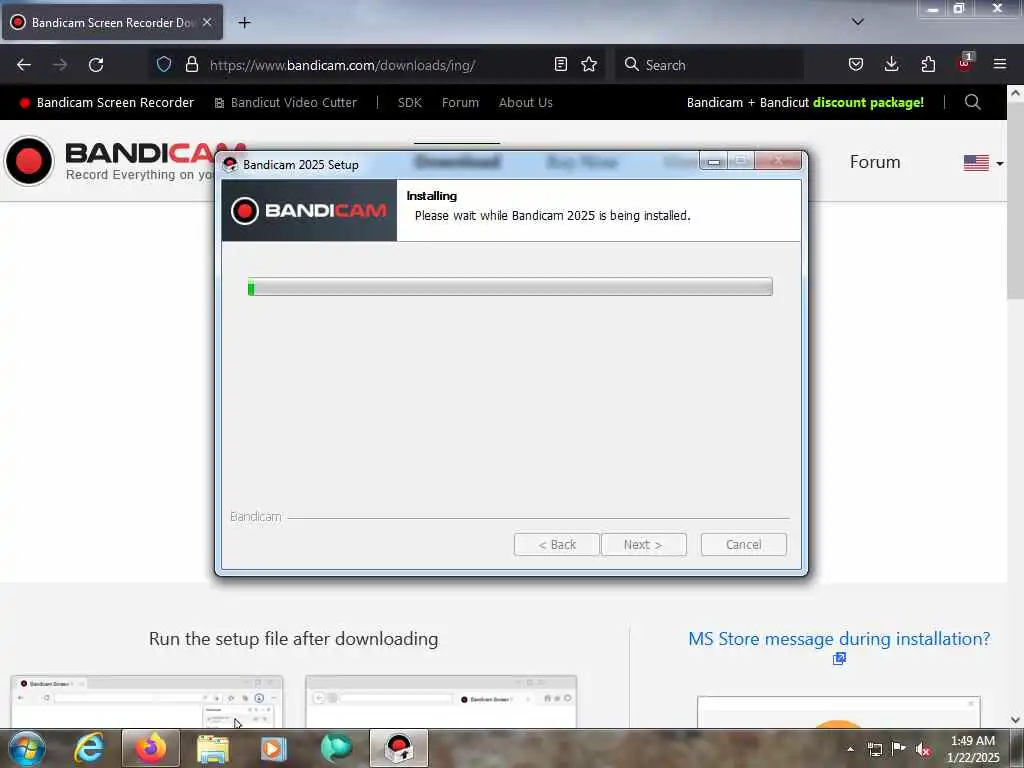
Task: Launch Internet Explorer from taskbar
Action: [x=89, y=748]
